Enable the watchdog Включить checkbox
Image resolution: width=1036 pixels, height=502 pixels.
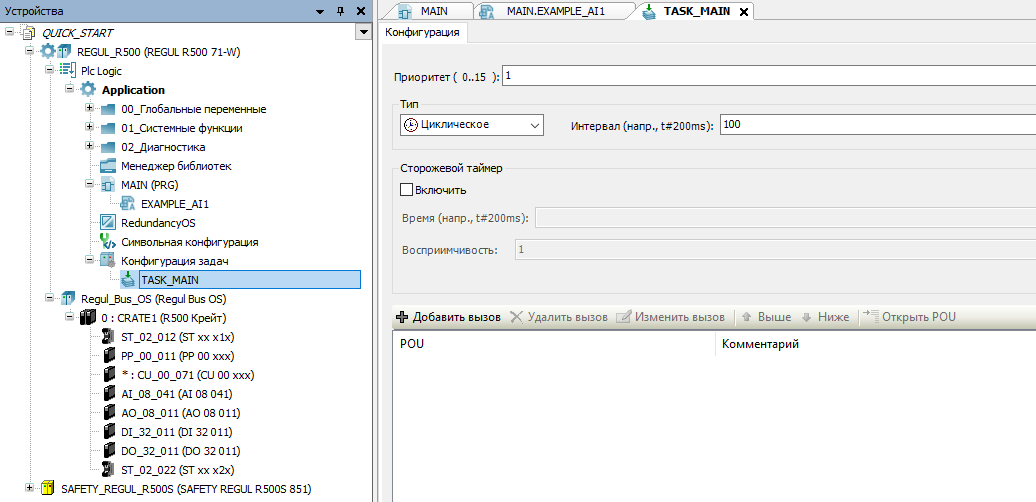tap(406, 190)
